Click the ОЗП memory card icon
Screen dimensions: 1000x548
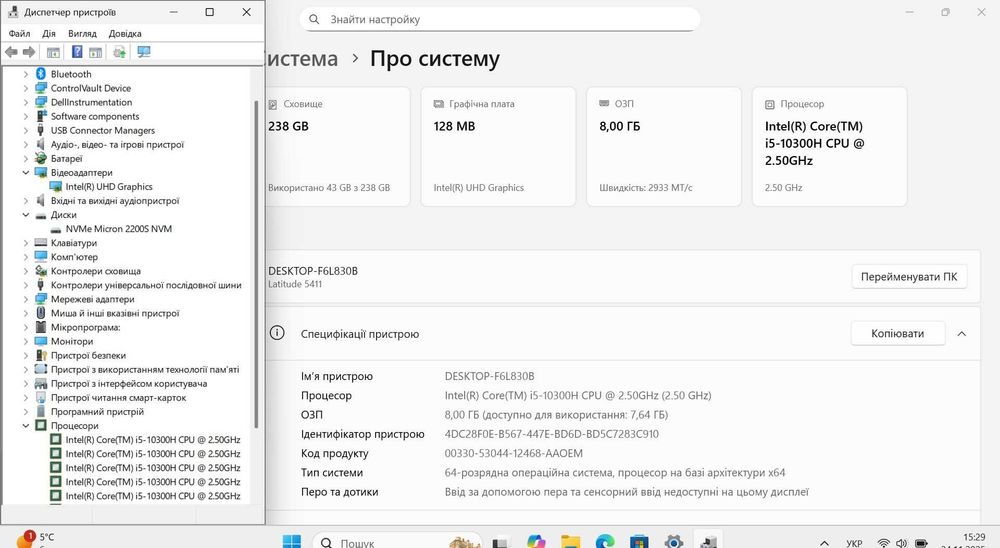[x=604, y=103]
